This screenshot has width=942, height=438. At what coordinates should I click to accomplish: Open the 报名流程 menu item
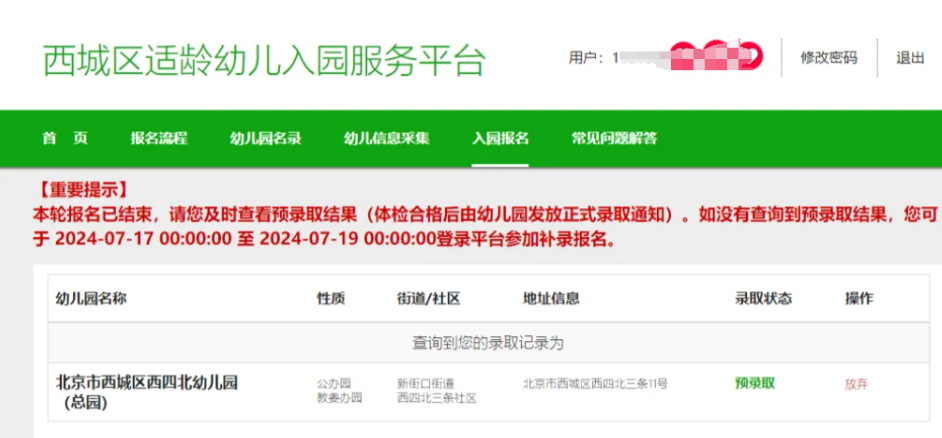click(x=158, y=138)
